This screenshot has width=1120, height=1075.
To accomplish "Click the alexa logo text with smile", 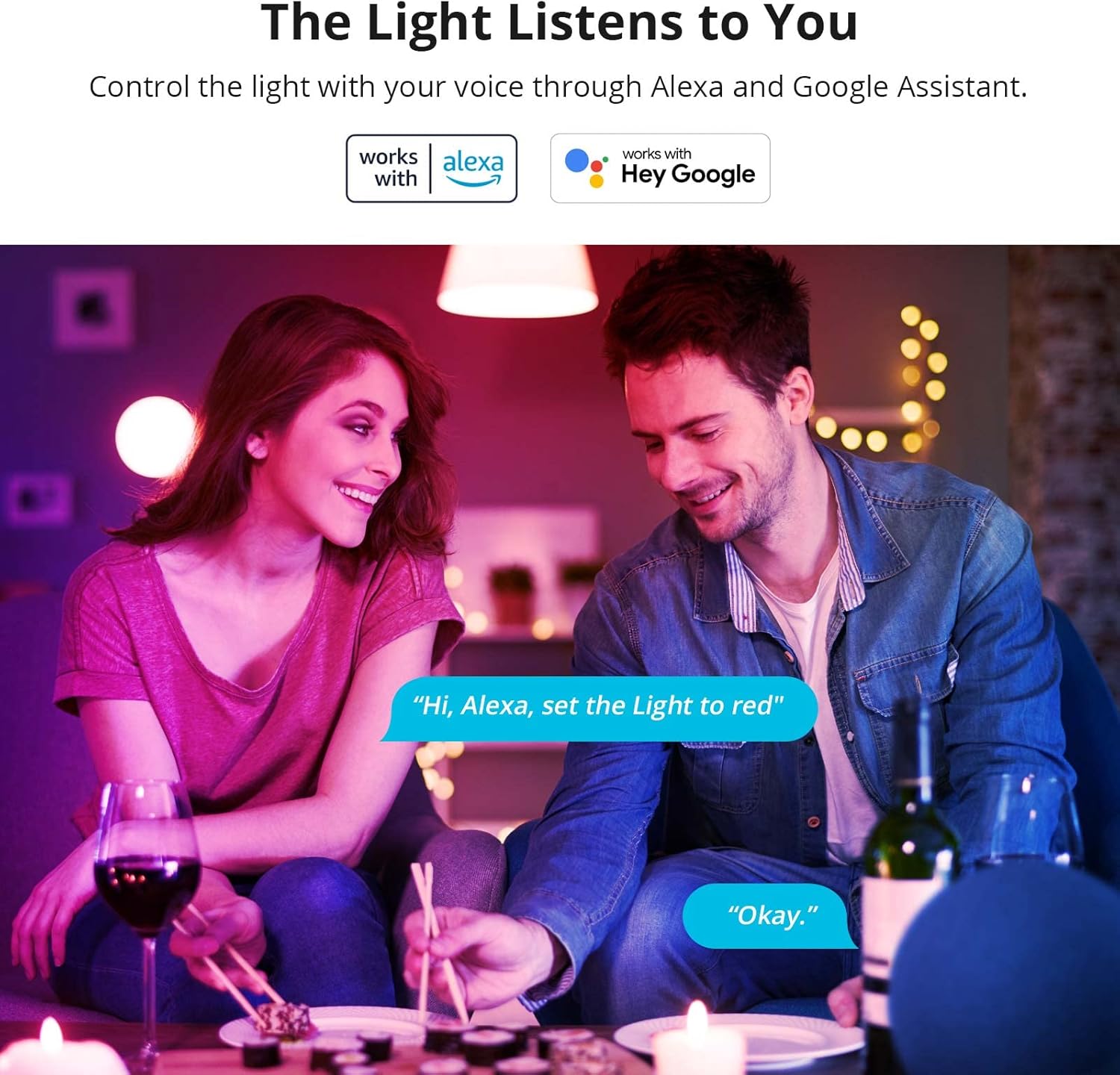I will [x=473, y=168].
